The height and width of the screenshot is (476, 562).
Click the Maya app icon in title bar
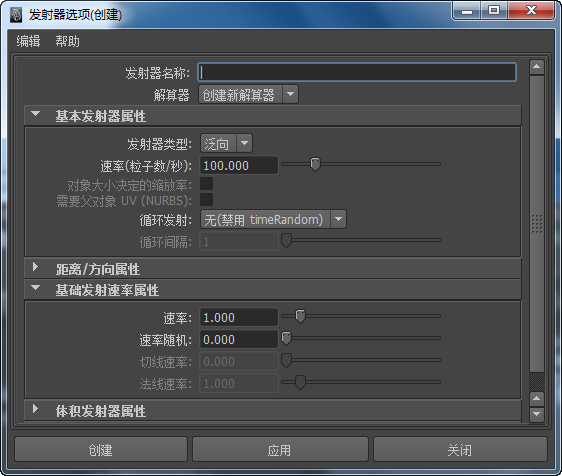15,15
